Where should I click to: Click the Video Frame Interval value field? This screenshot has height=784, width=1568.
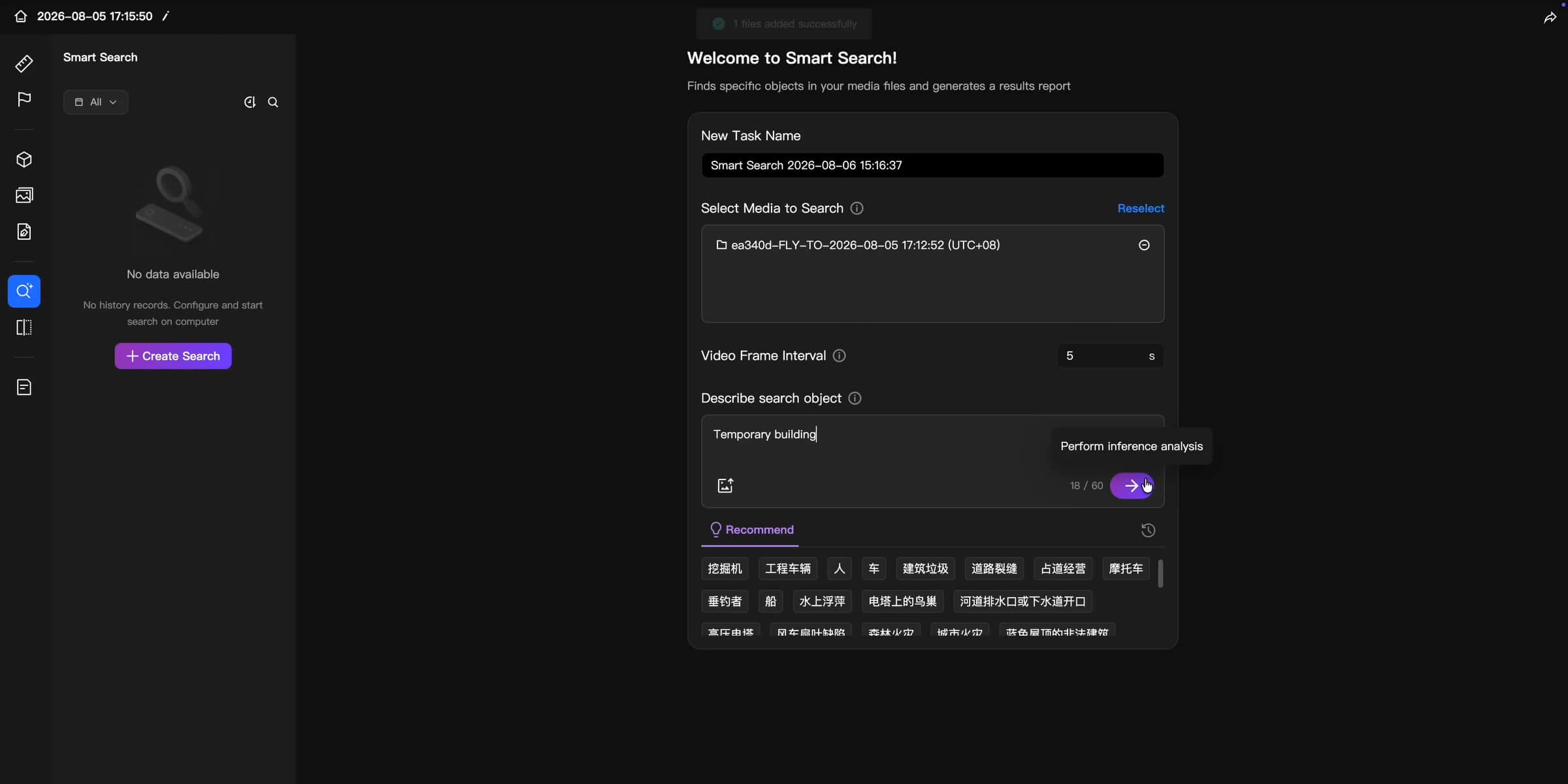(x=1110, y=356)
